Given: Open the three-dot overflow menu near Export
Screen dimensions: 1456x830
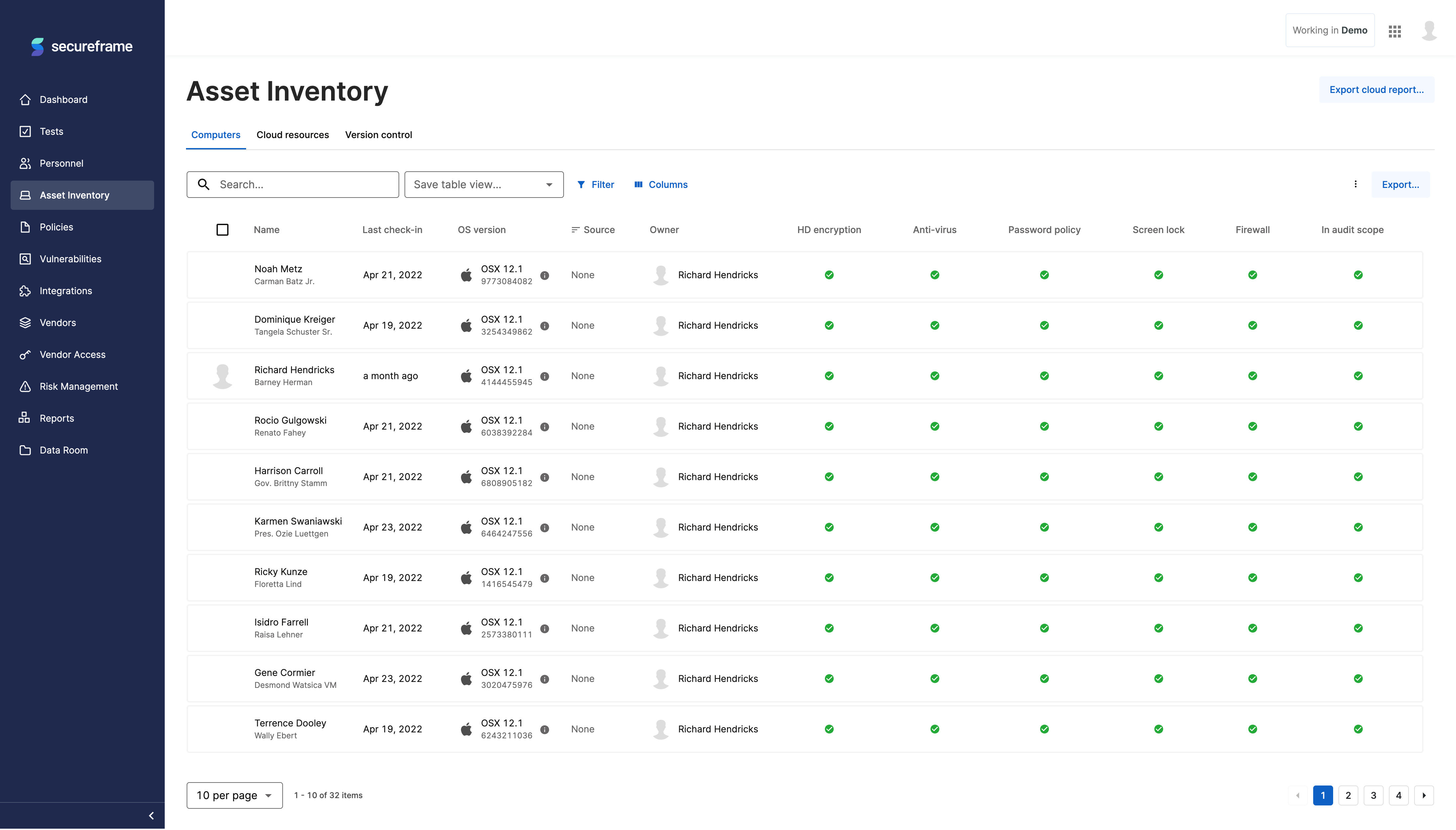Looking at the screenshot, I should pyautogui.click(x=1355, y=184).
